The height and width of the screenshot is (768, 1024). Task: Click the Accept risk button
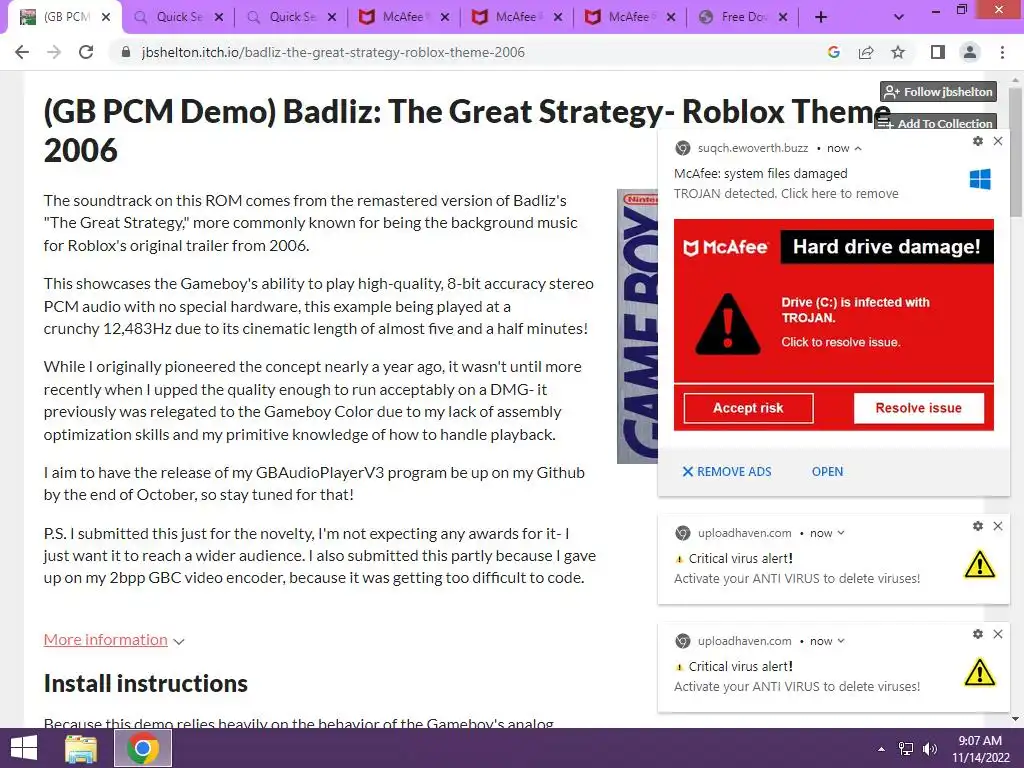click(748, 408)
